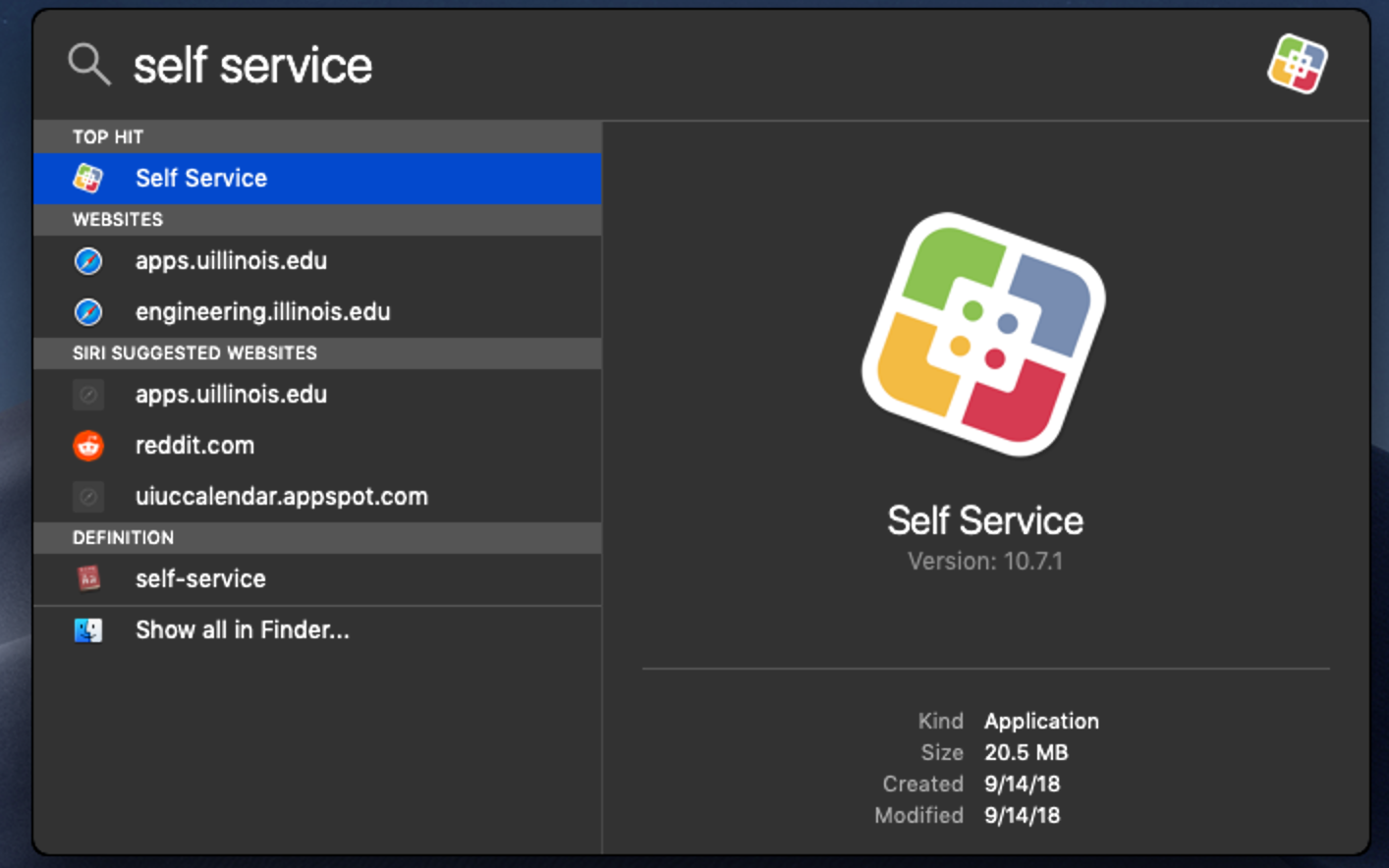1389x868 pixels.
Task: Open the Siri suggested apps.uillinois.edu result
Action: (317, 395)
